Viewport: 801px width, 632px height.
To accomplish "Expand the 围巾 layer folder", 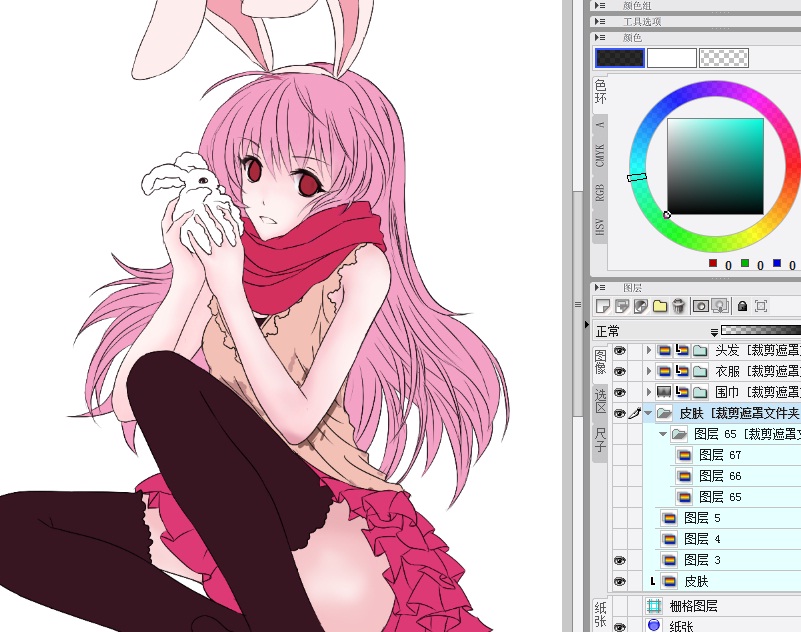I will click(649, 392).
